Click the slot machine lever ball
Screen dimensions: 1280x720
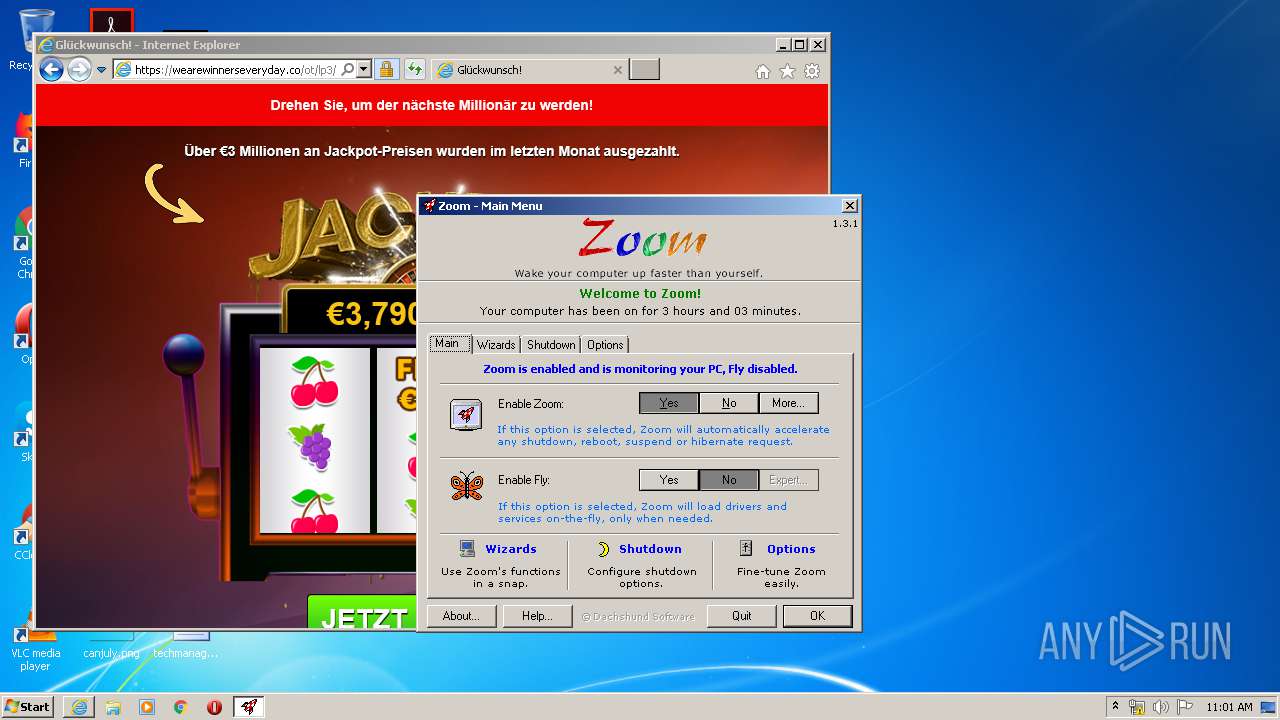[x=184, y=355]
